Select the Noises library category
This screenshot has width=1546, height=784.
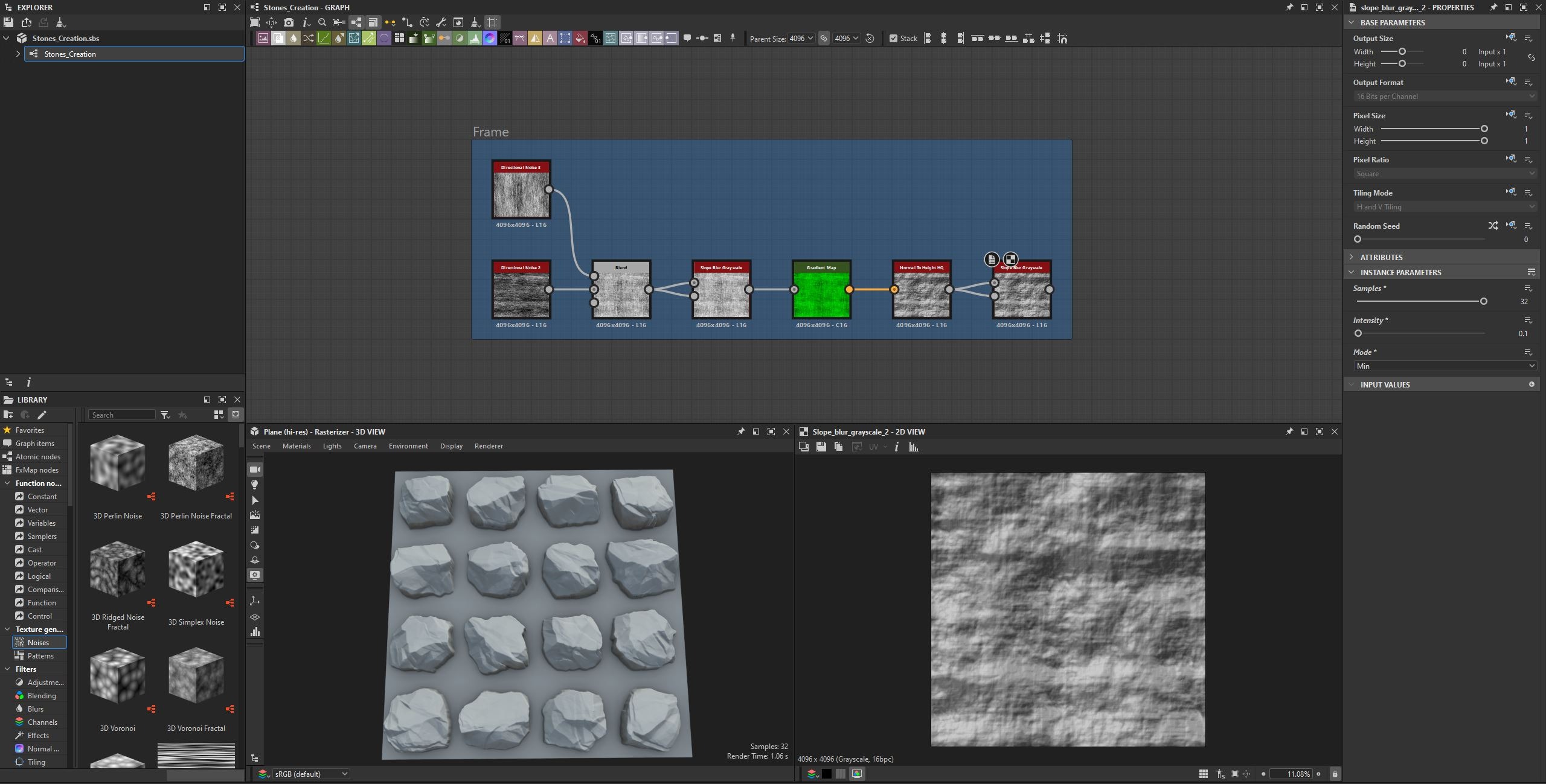click(x=39, y=642)
